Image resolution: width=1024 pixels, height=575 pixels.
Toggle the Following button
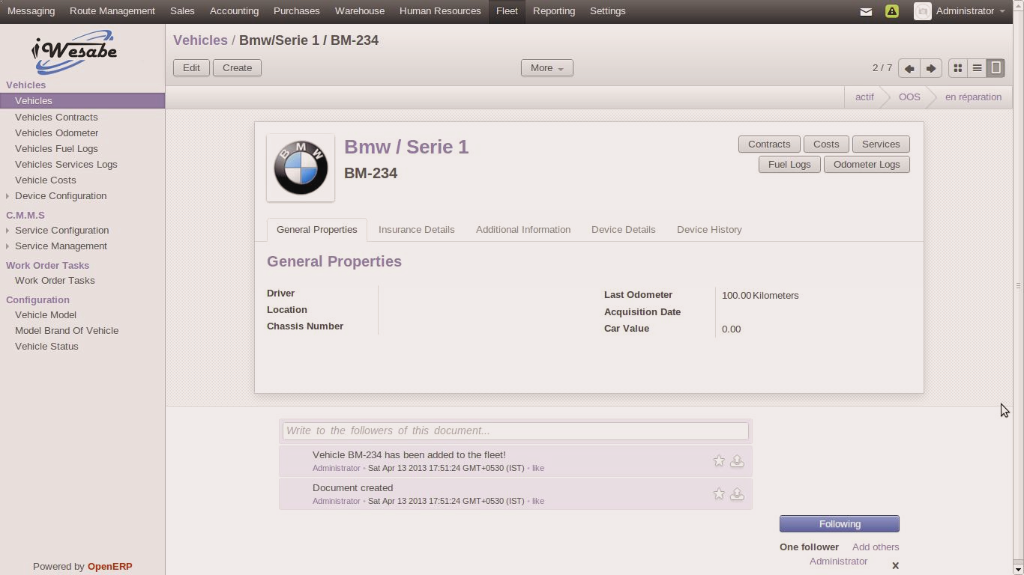point(839,524)
